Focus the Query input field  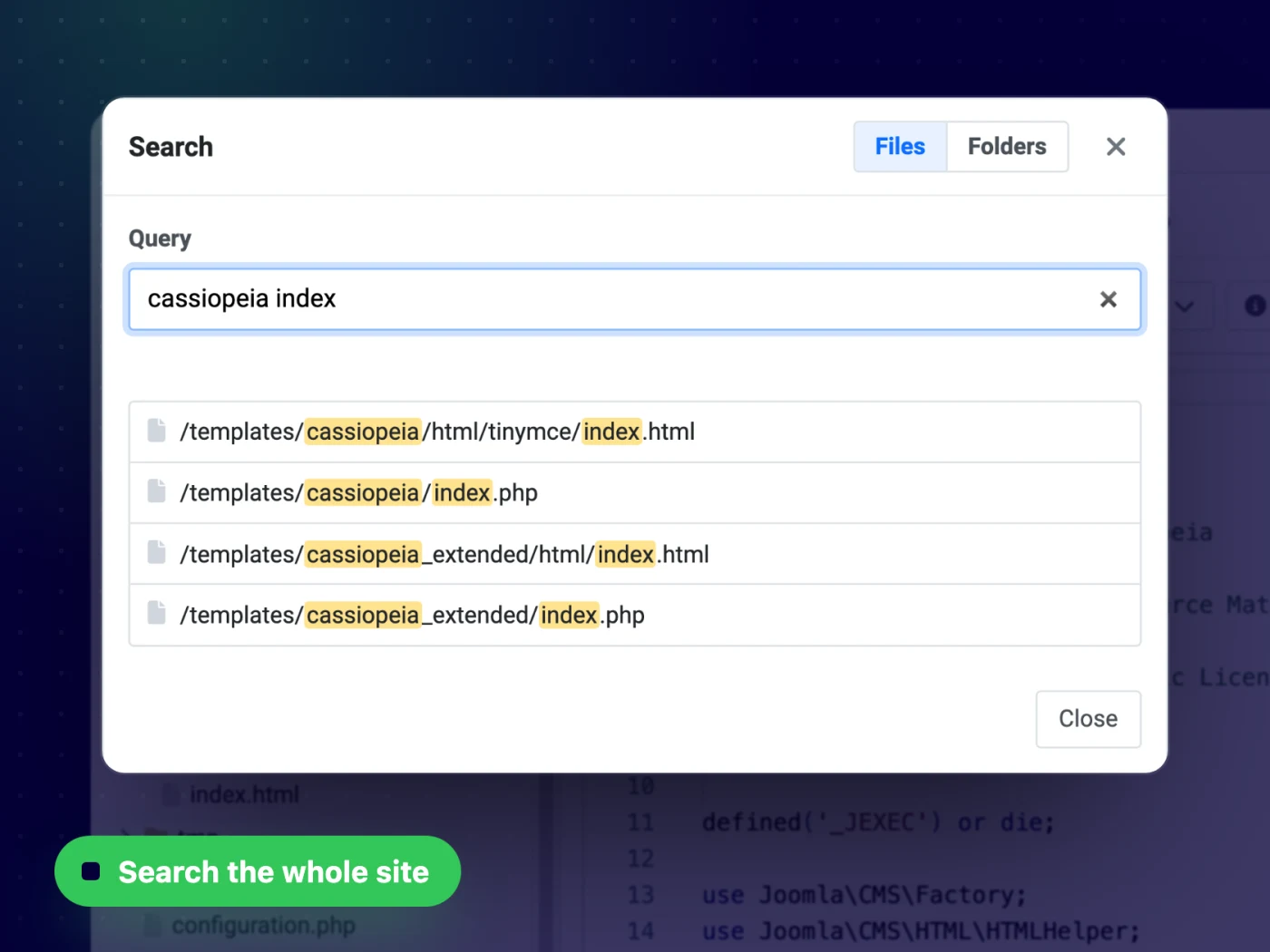pos(635,299)
